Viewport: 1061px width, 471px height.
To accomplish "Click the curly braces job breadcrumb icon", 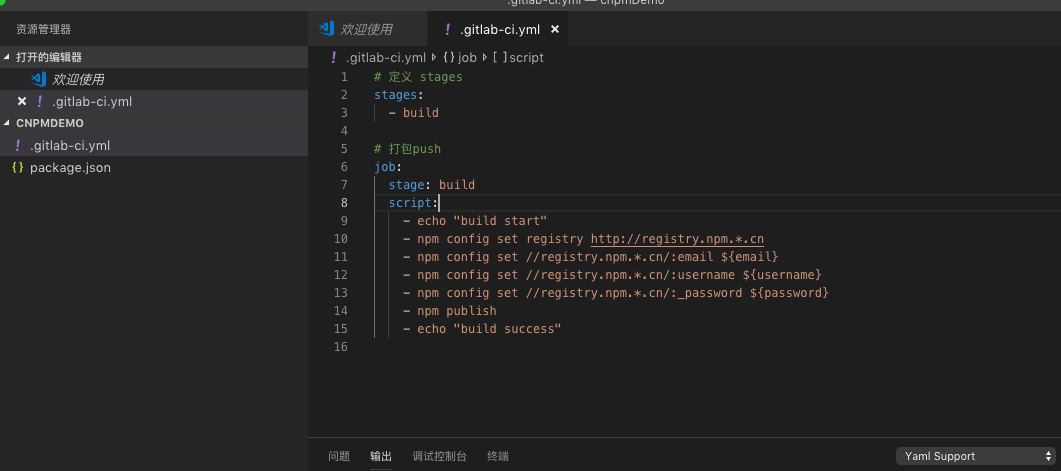I will click(x=448, y=58).
